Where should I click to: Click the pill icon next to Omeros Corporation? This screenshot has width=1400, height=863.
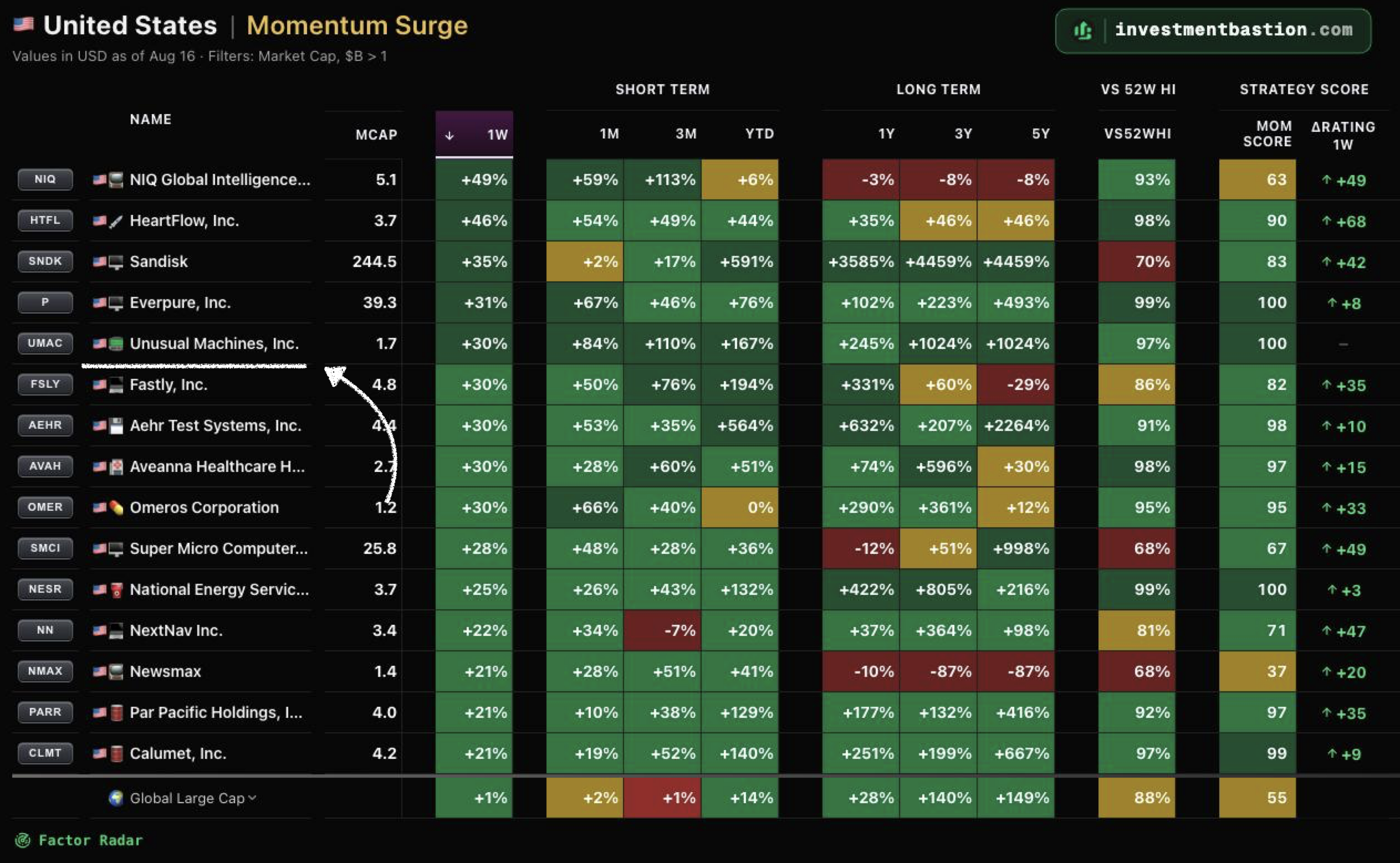tap(116, 507)
